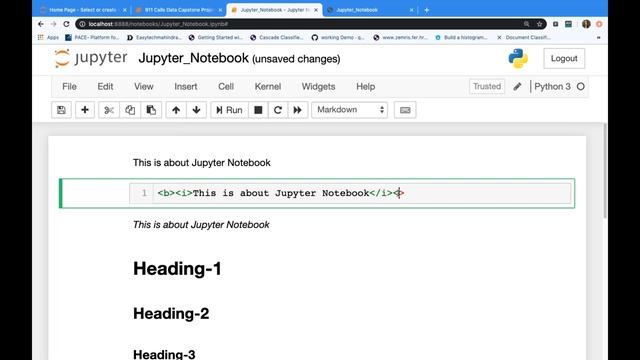Open the View menu
Viewport: 640px width, 360px height.
tap(144, 87)
